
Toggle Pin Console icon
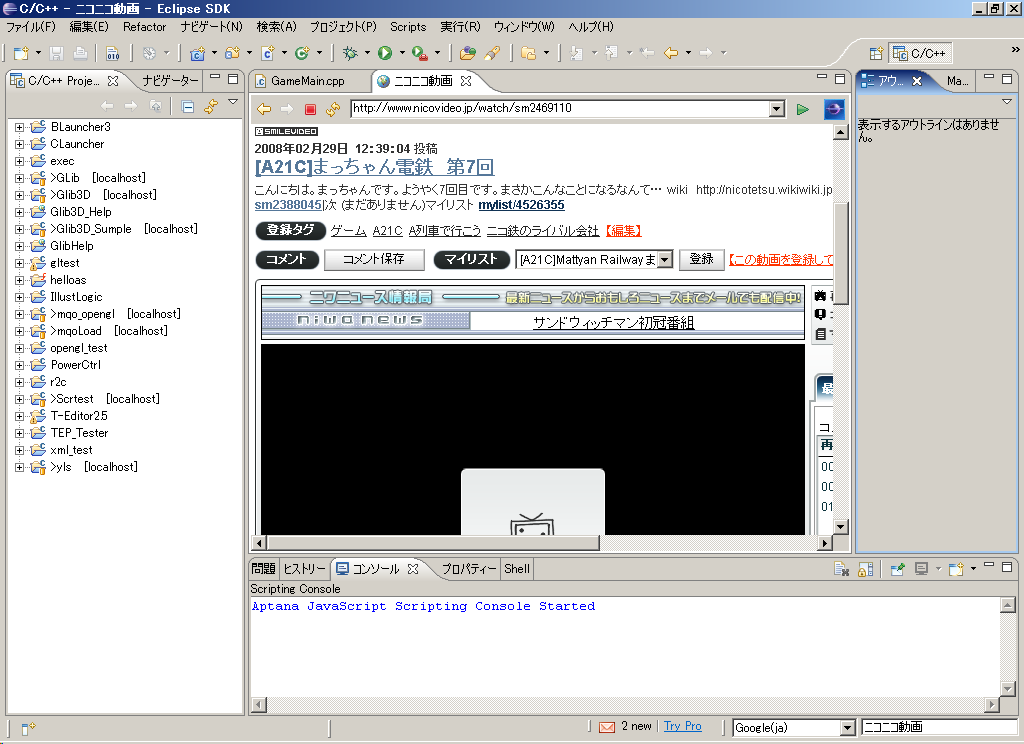tap(898, 570)
